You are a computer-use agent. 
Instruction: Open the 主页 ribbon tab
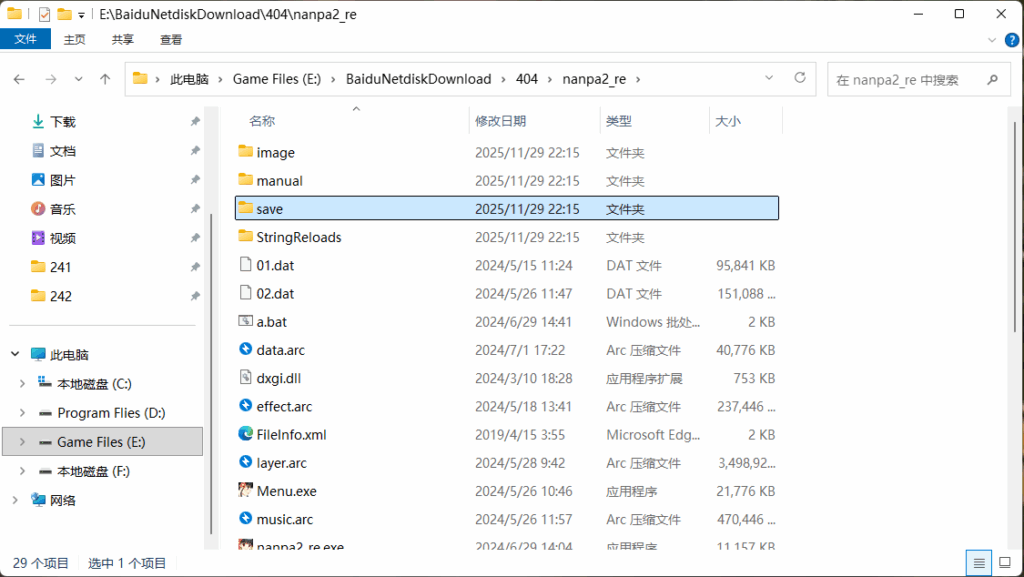tap(74, 40)
